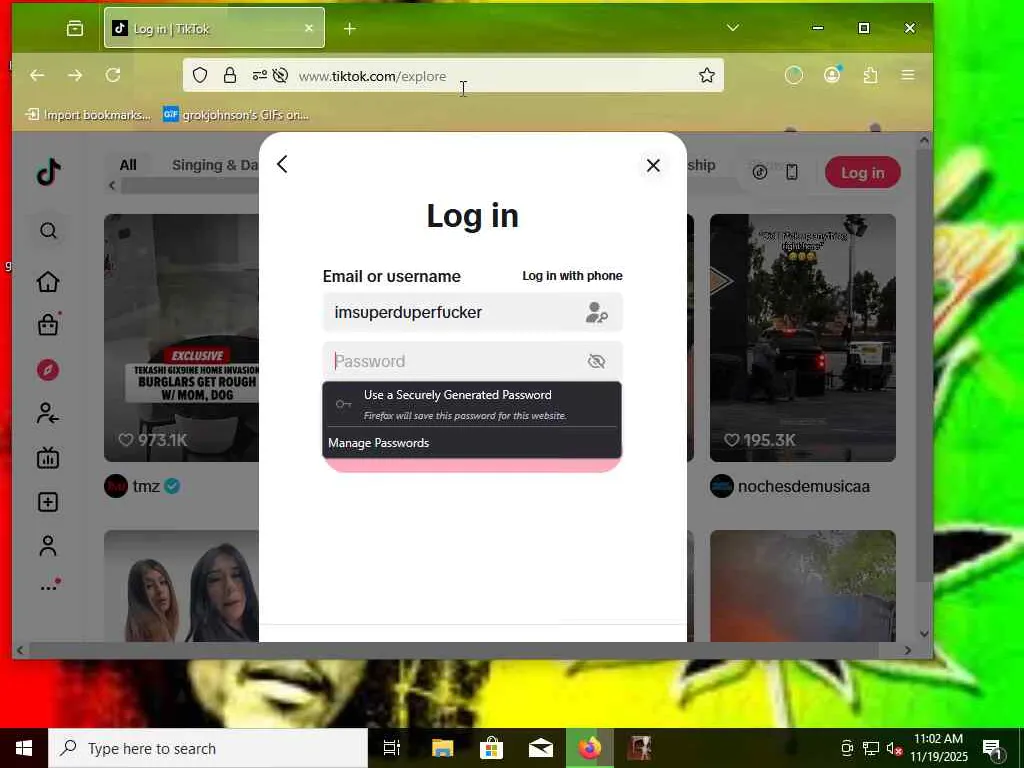Viewport: 1024px width, 768px height.
Task: Select the Singing & Dance category tab
Action: point(215,165)
